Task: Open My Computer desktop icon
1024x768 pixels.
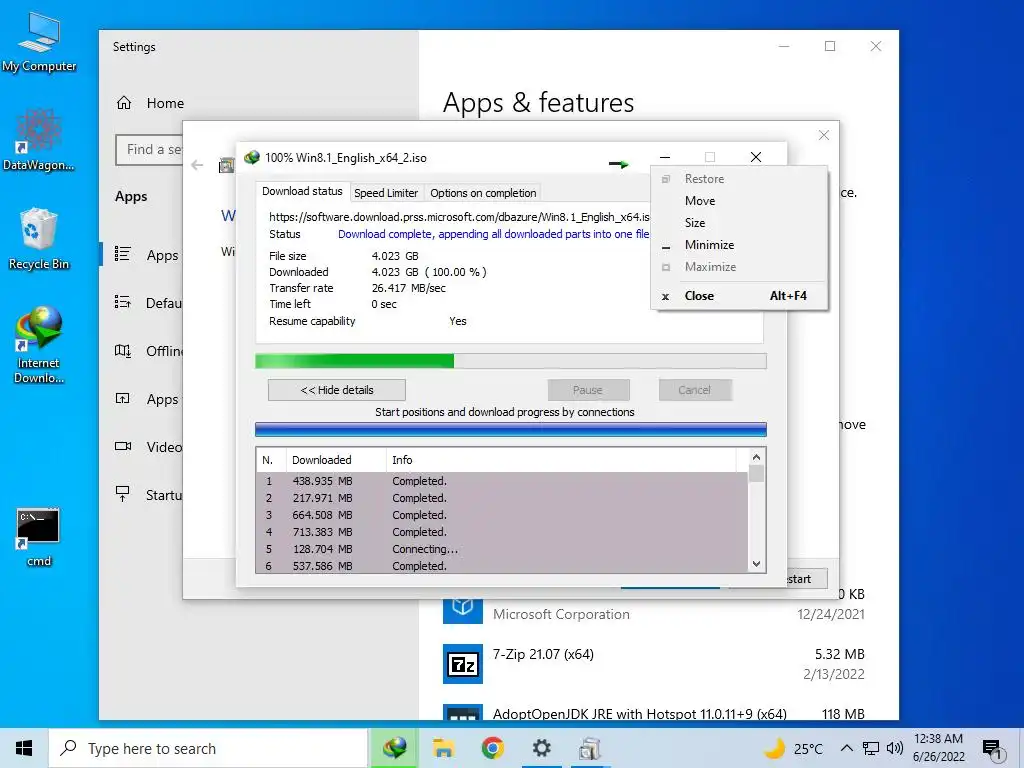Action: [x=39, y=42]
